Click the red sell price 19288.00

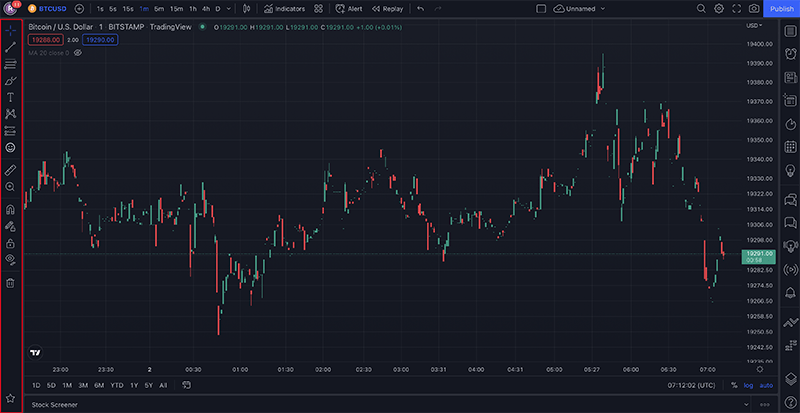[46, 40]
